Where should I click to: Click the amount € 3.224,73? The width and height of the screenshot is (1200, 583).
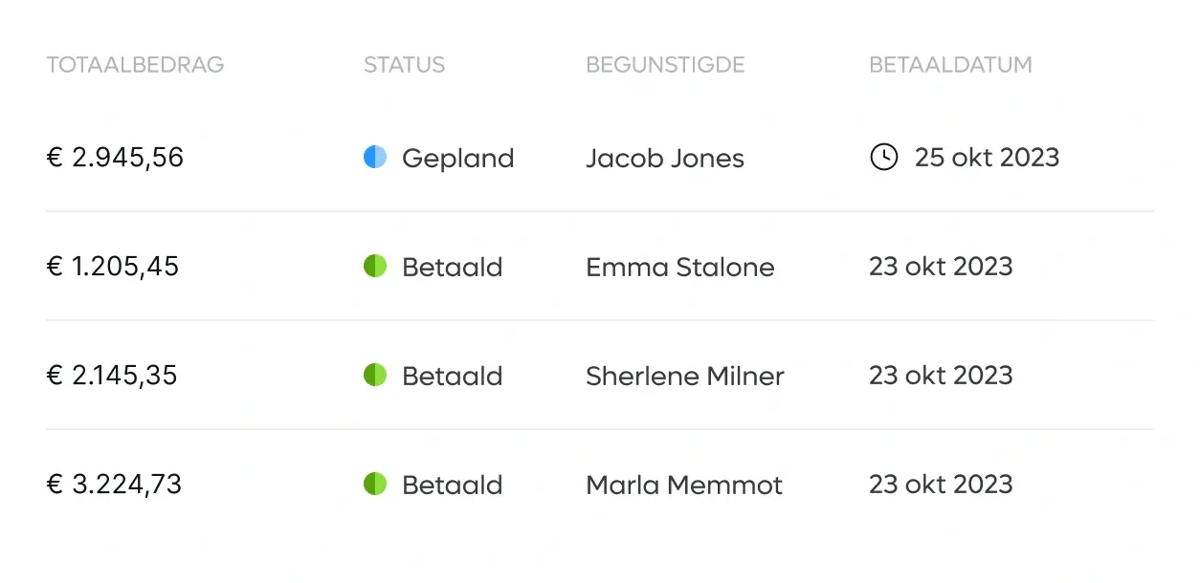pos(114,485)
